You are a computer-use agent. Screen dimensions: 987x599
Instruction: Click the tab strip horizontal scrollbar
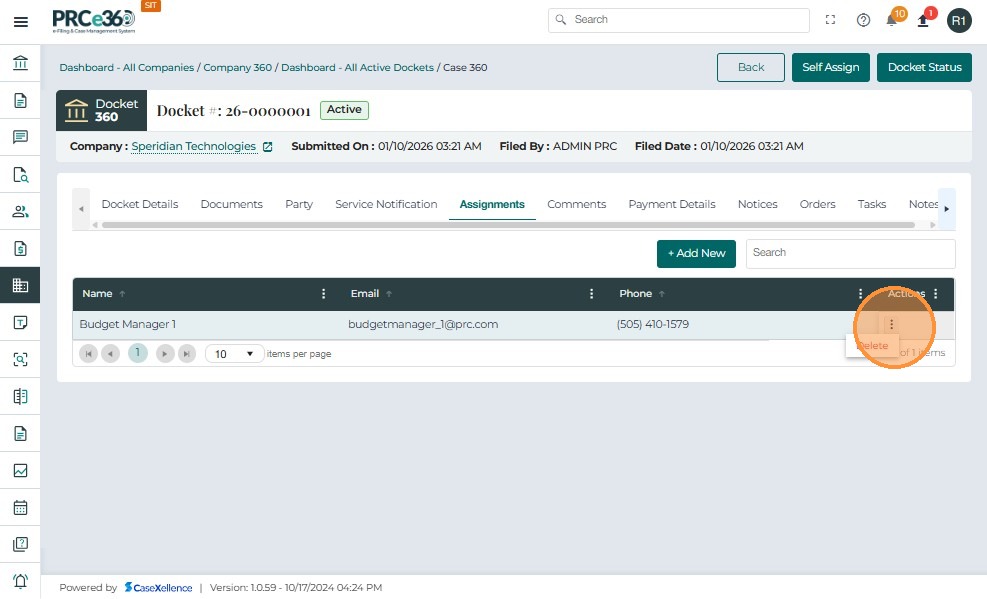(x=508, y=225)
